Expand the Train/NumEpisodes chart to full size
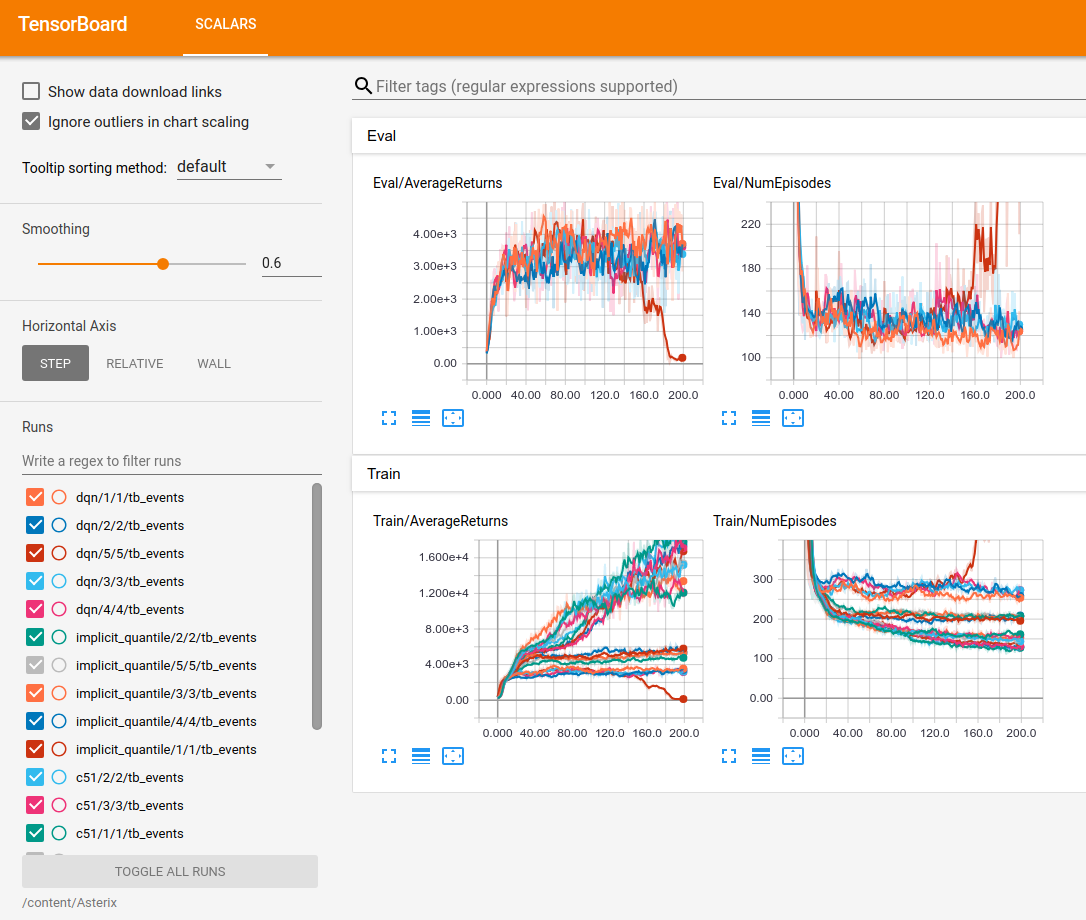This screenshot has width=1086, height=920. [729, 757]
